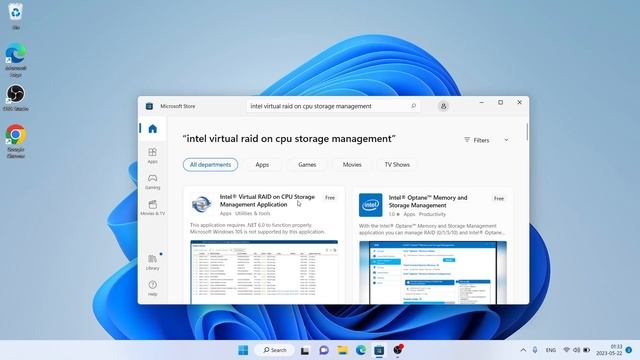Open the user profile account icon
Screen dimensions: 640x360
(443, 106)
